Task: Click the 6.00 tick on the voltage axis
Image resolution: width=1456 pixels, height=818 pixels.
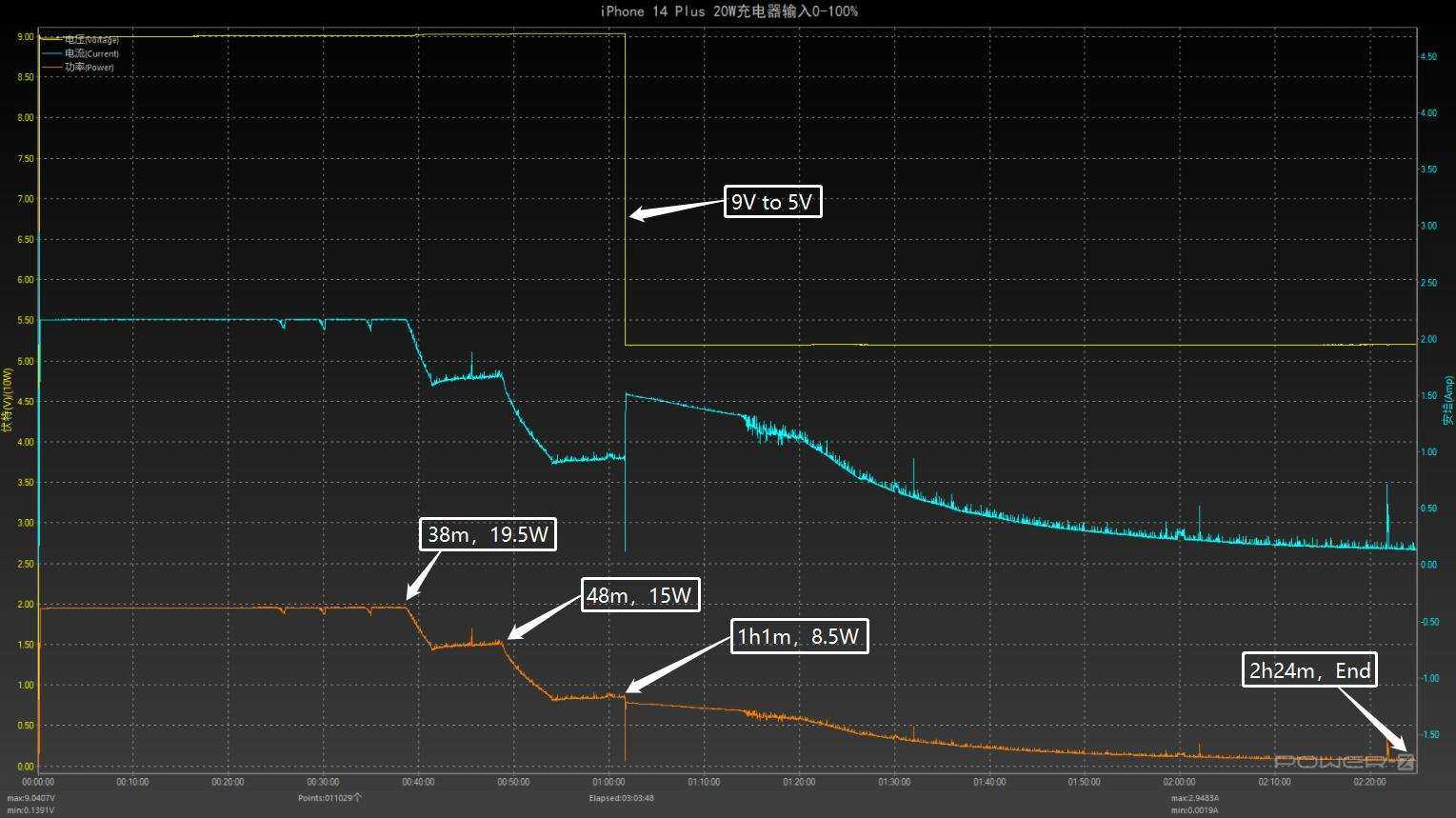Action: tap(25, 280)
